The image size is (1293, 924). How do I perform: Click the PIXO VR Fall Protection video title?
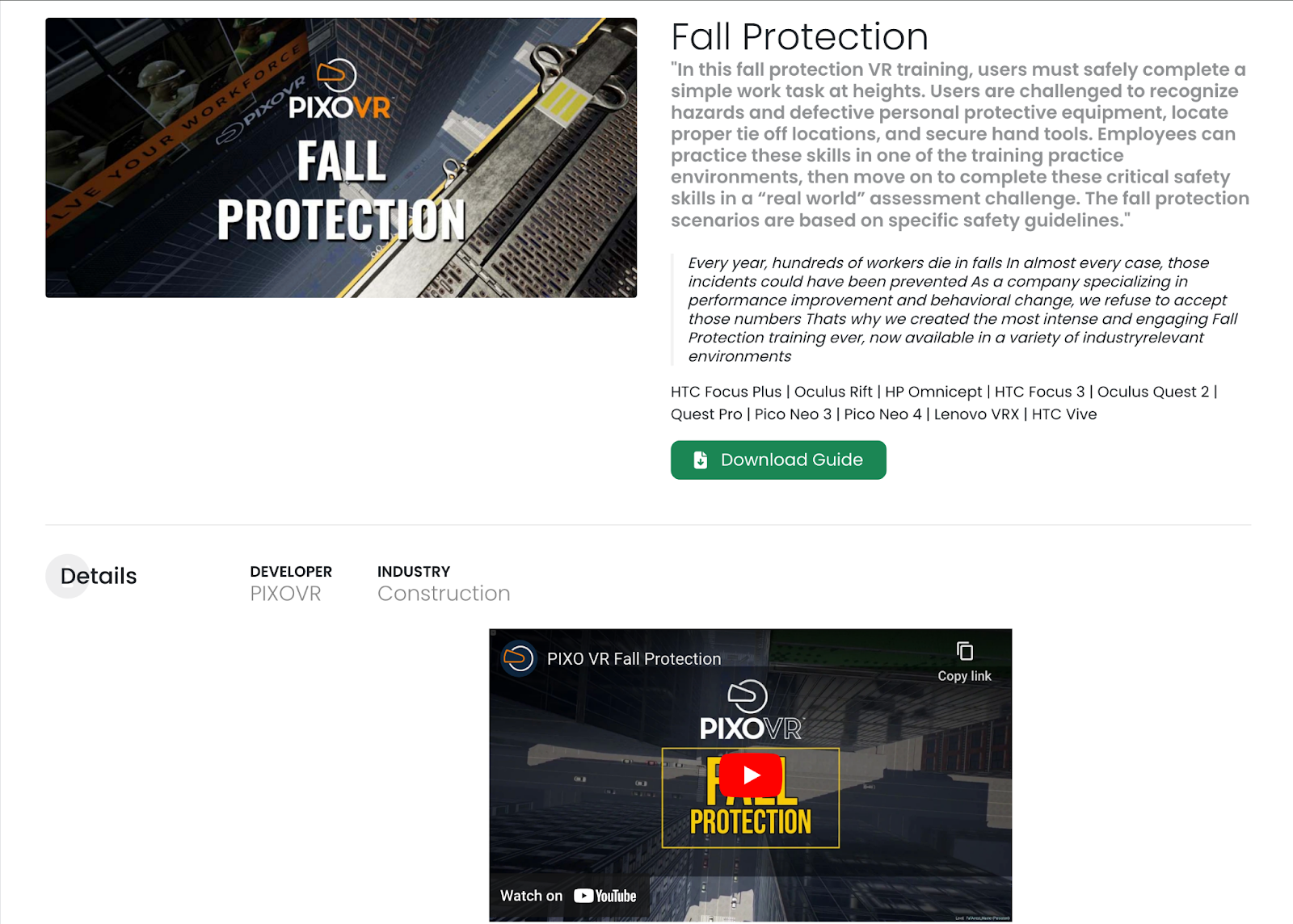click(634, 659)
